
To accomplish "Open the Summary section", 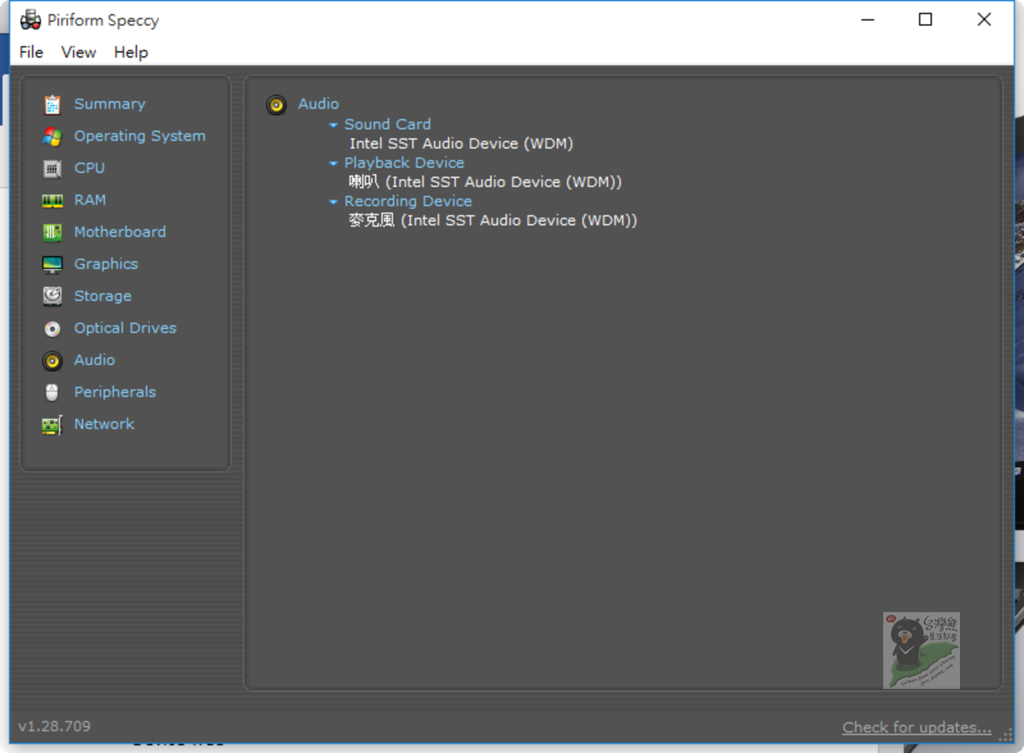I will tap(110, 104).
